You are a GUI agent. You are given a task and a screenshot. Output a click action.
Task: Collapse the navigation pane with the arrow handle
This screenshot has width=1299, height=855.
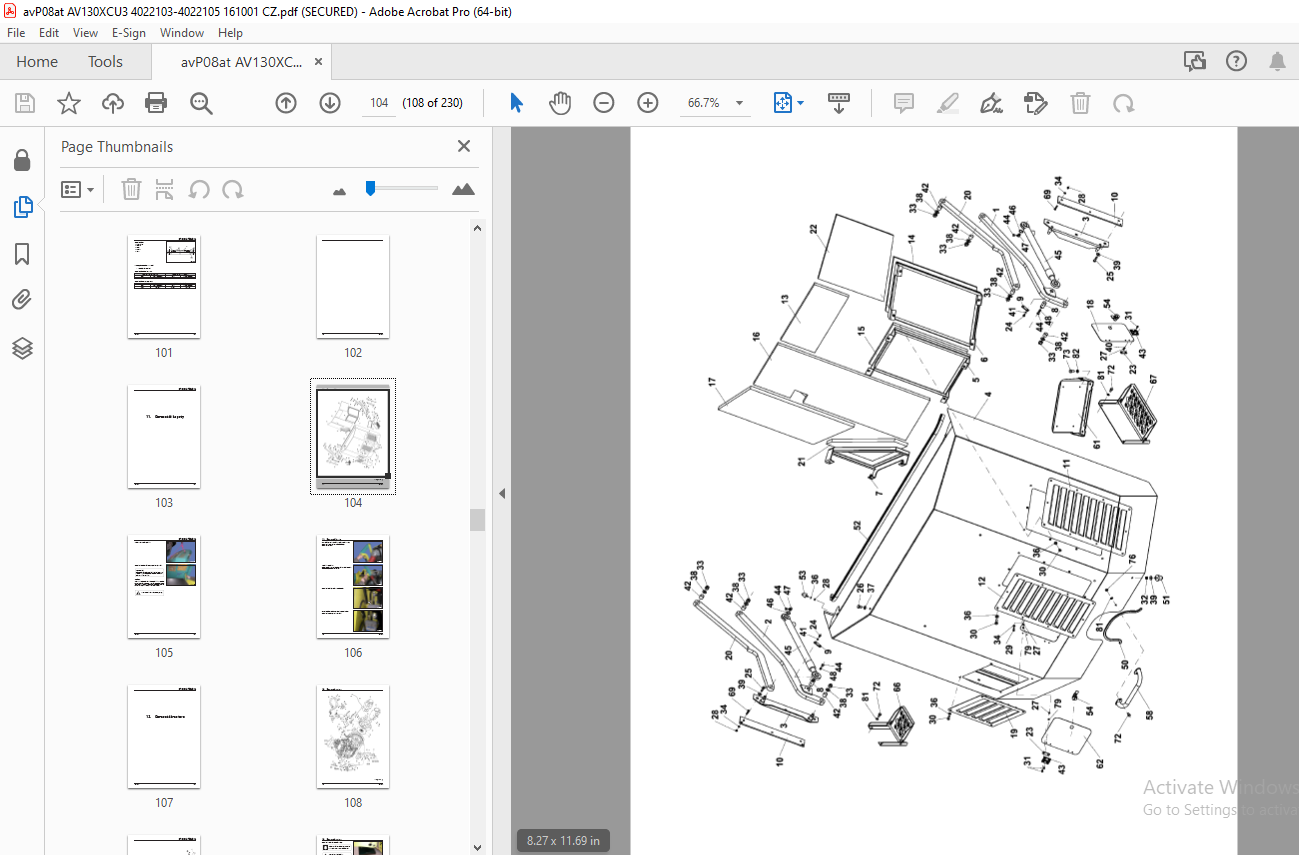coord(502,493)
